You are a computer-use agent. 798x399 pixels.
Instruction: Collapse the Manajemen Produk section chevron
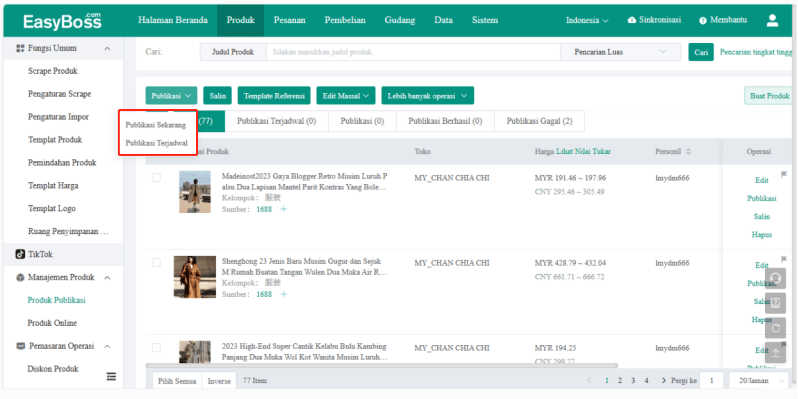pyautogui.click(x=107, y=278)
